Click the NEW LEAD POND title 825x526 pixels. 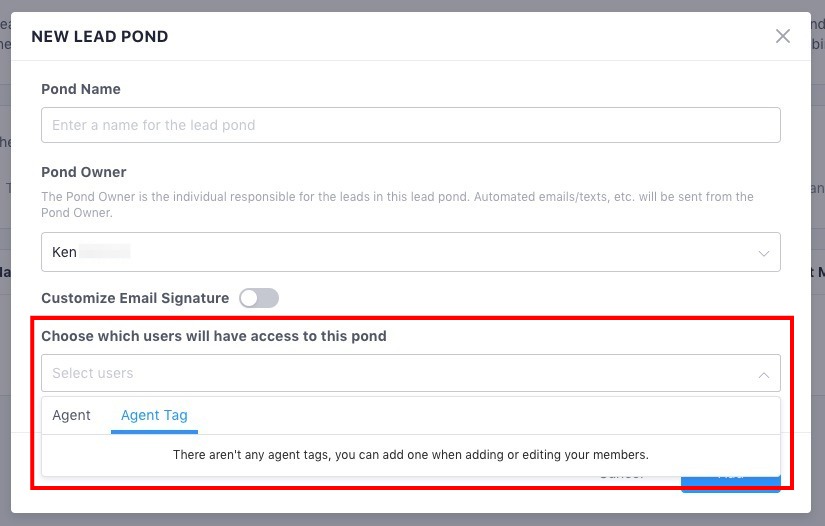(x=100, y=37)
